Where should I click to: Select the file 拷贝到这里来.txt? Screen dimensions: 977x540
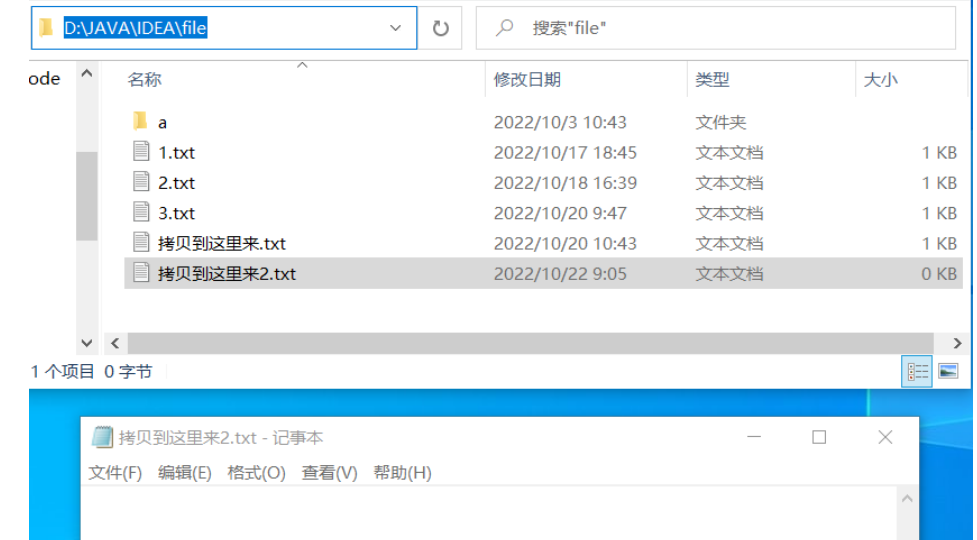(222, 244)
